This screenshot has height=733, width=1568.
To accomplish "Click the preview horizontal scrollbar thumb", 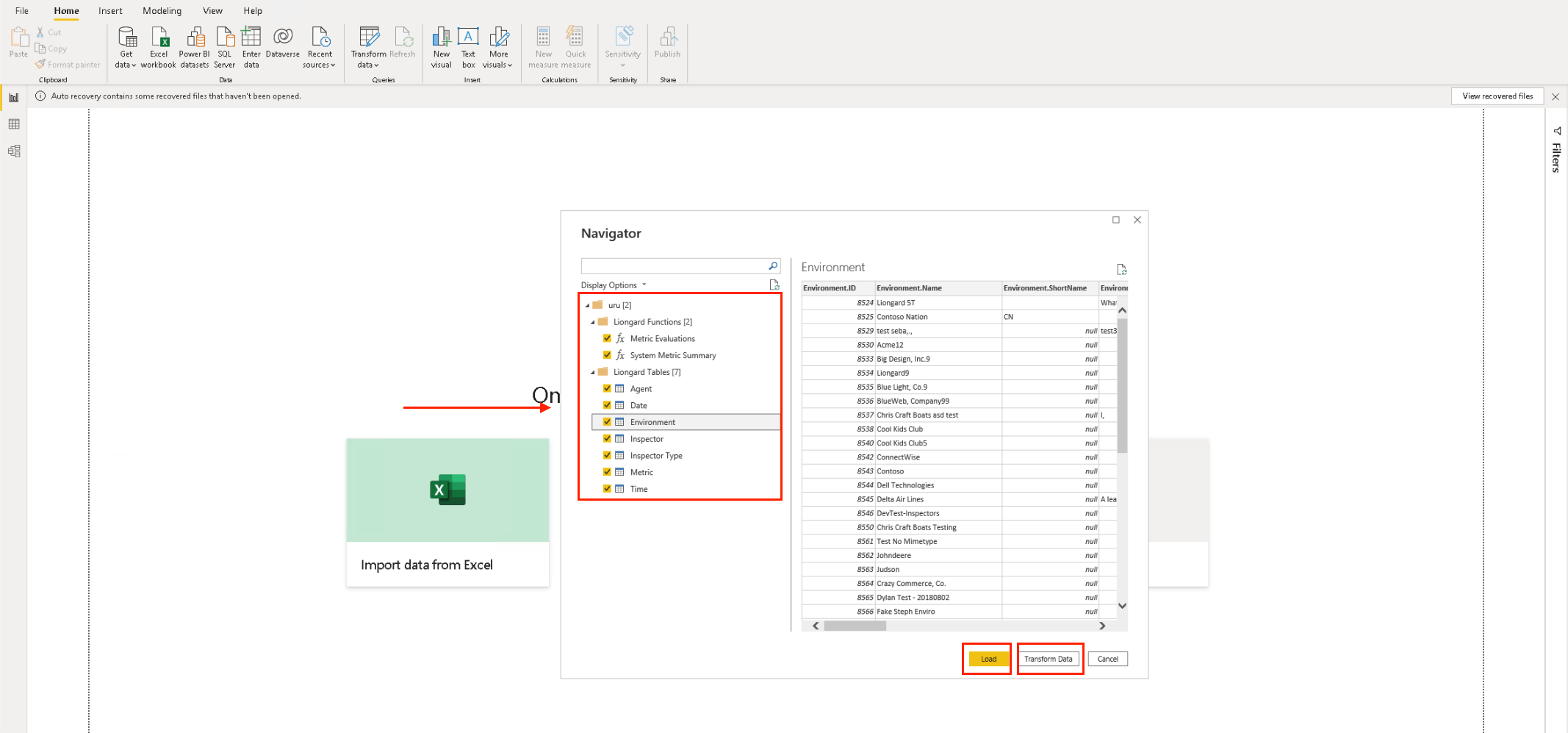I will [855, 626].
